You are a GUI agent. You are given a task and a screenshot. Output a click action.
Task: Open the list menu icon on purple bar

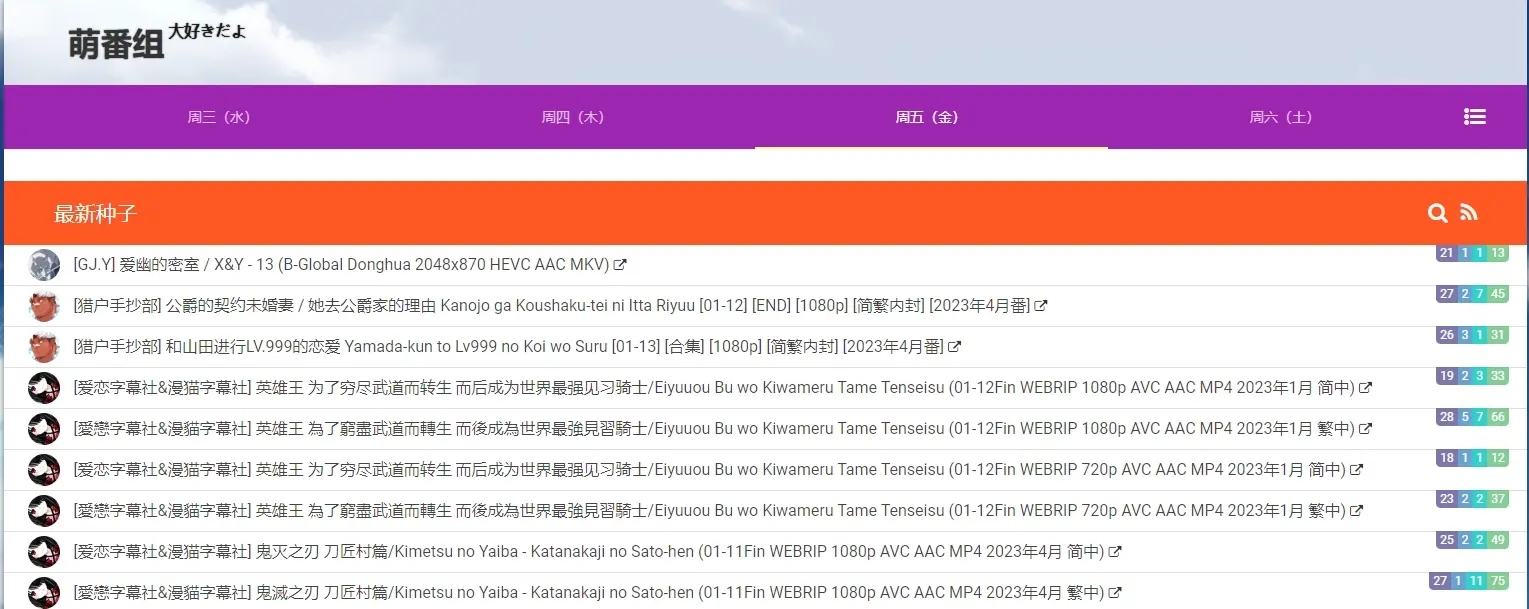pos(1475,116)
